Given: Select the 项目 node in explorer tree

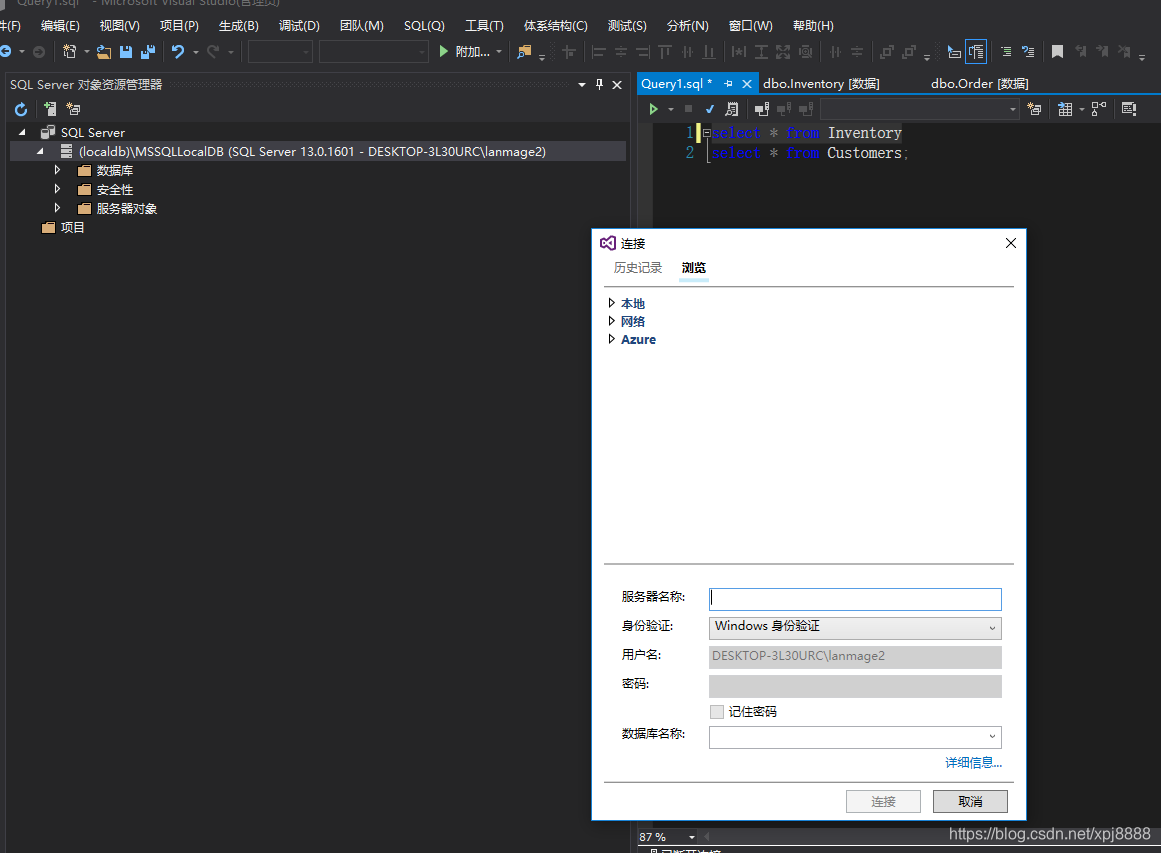Looking at the screenshot, I should coord(73,227).
